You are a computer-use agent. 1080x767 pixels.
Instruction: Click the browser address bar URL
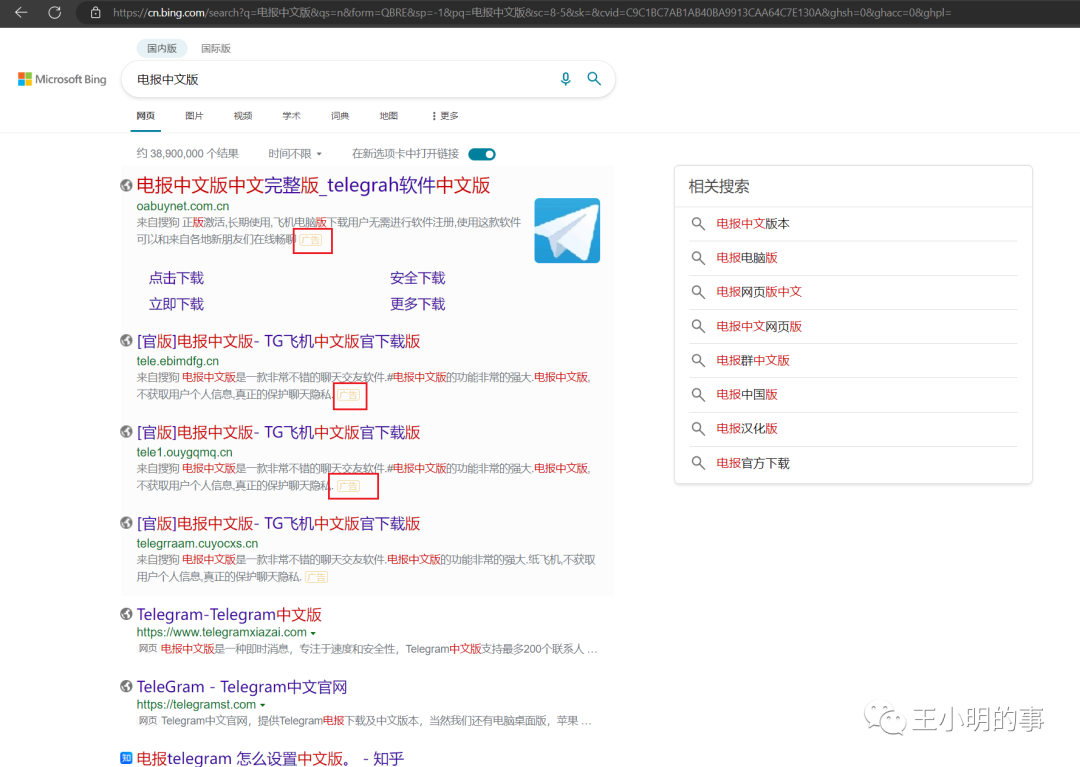click(532, 12)
